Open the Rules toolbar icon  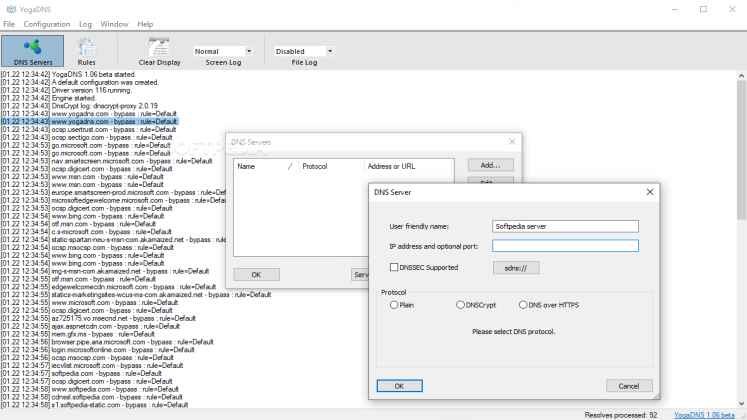tap(87, 50)
